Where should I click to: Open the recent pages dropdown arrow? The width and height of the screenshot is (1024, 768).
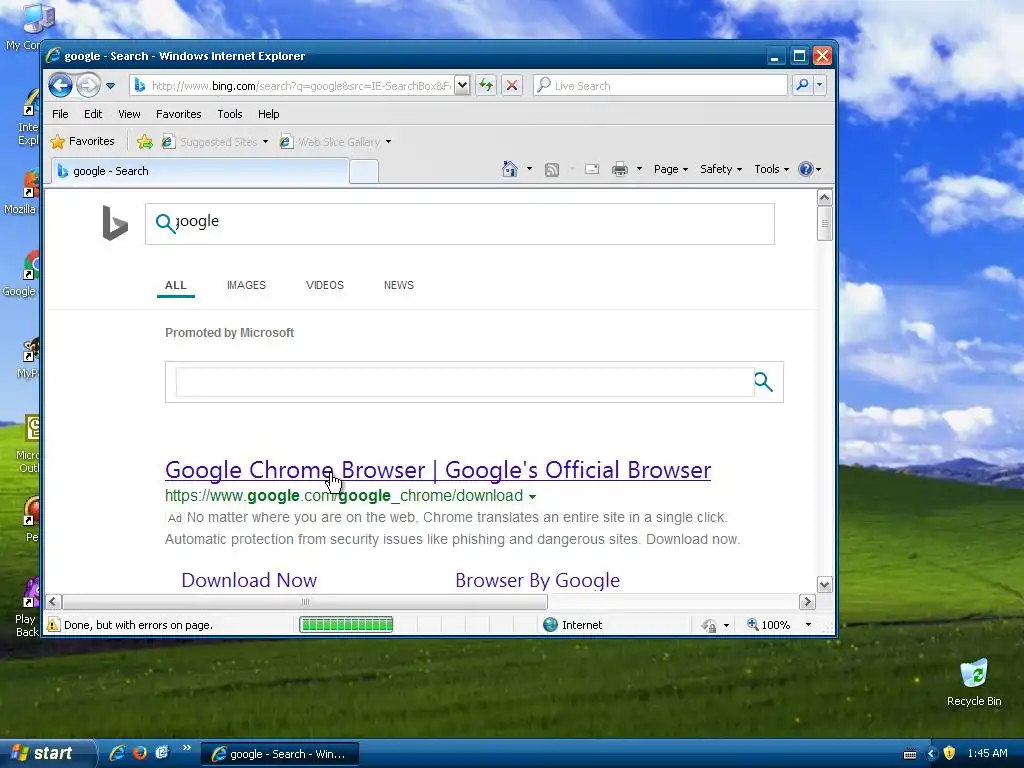[x=110, y=86]
